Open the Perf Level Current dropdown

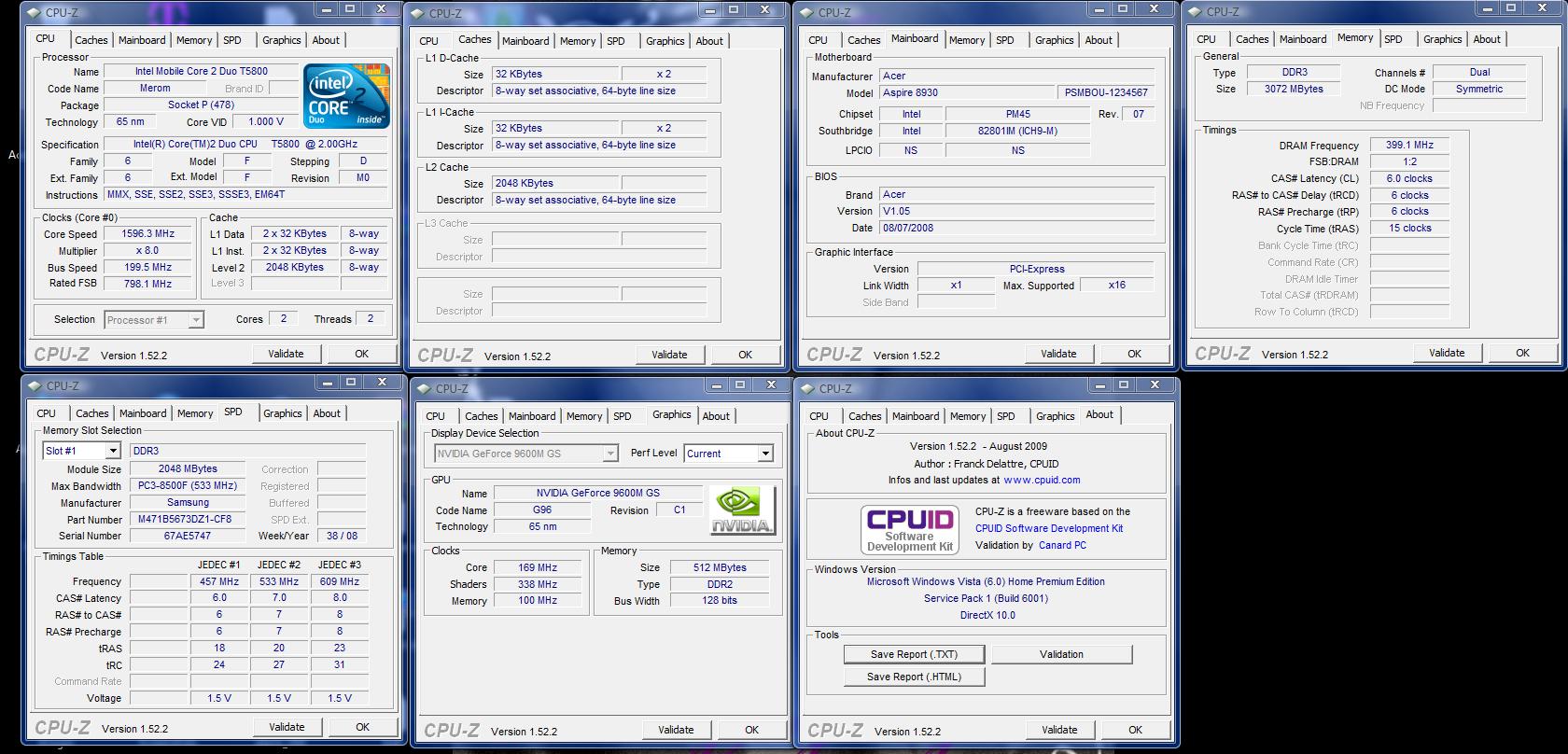coord(764,454)
